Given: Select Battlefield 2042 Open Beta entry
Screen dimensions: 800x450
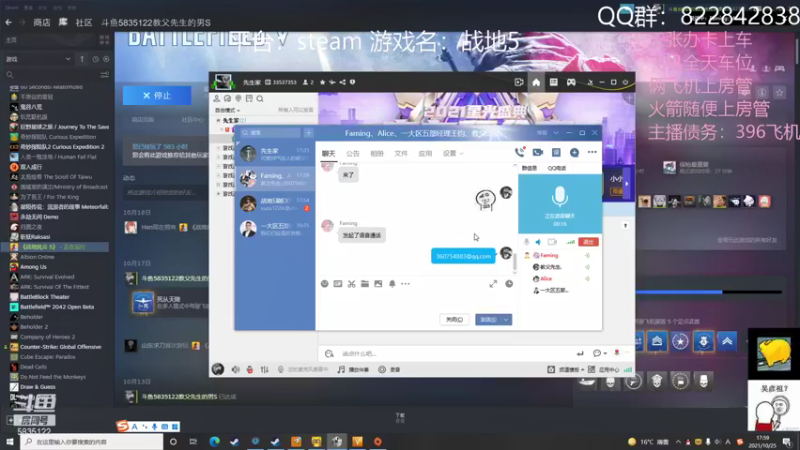Looking at the screenshot, I should click(58, 307).
